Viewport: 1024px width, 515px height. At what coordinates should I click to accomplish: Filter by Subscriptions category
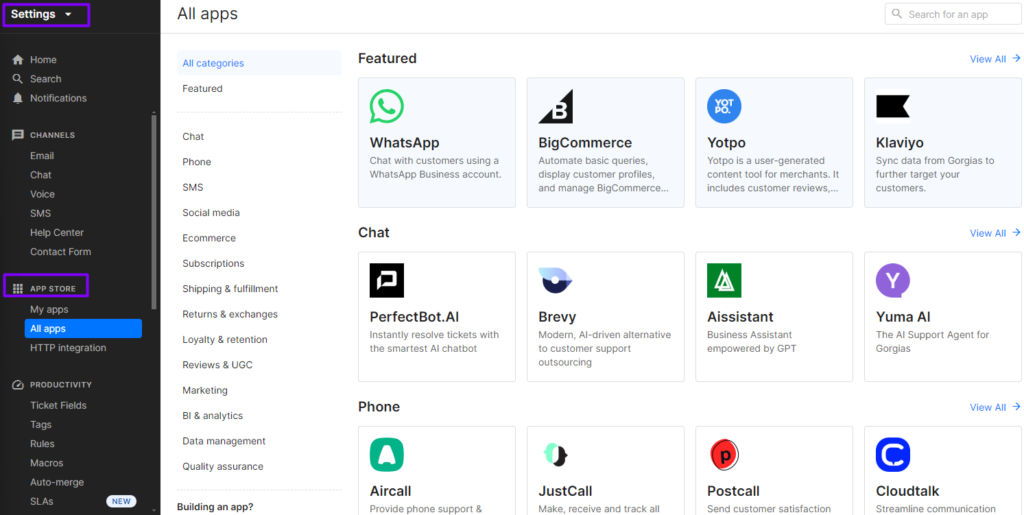[214, 264]
